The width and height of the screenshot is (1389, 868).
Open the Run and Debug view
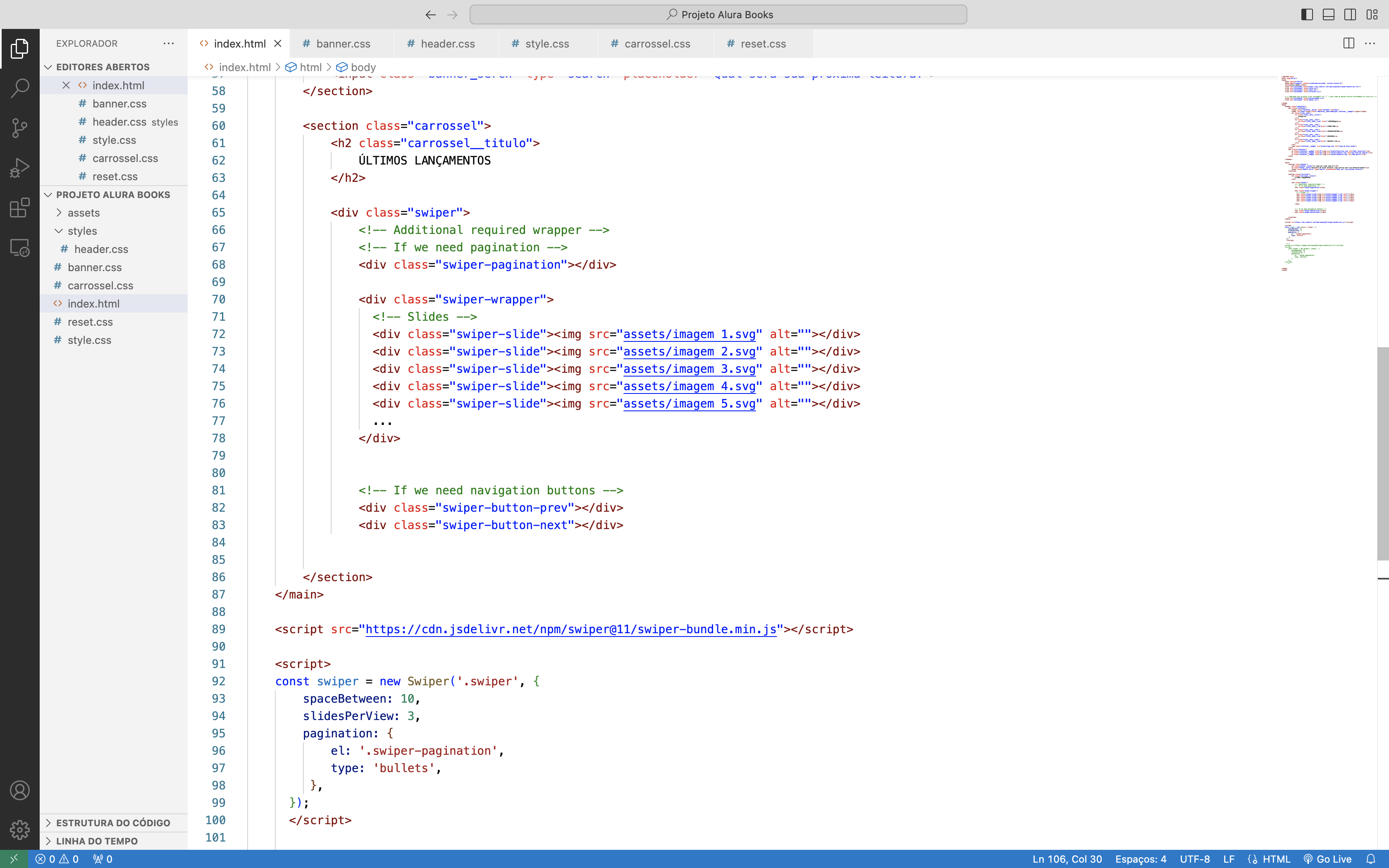click(x=19, y=168)
